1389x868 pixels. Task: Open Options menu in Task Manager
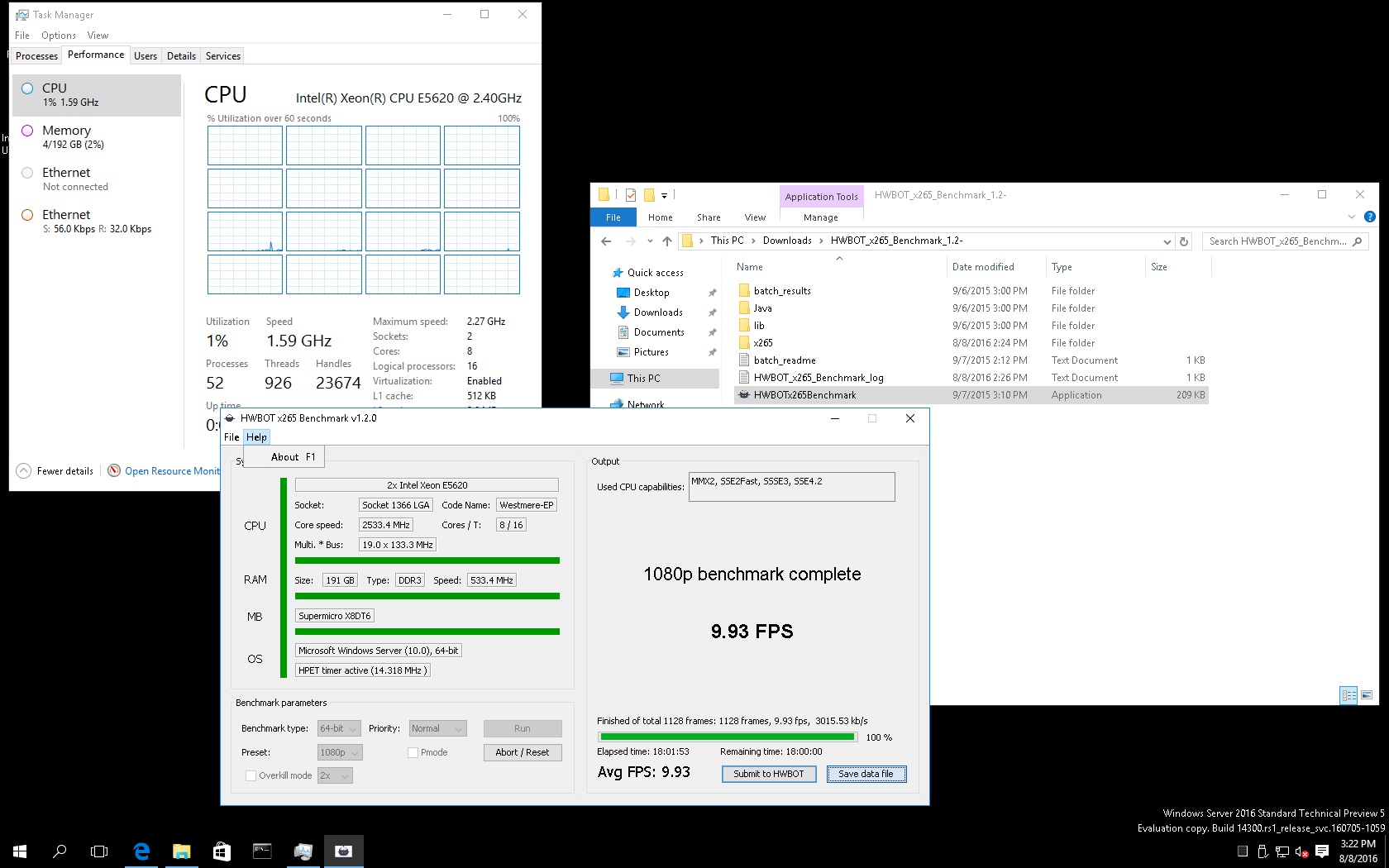[58, 36]
